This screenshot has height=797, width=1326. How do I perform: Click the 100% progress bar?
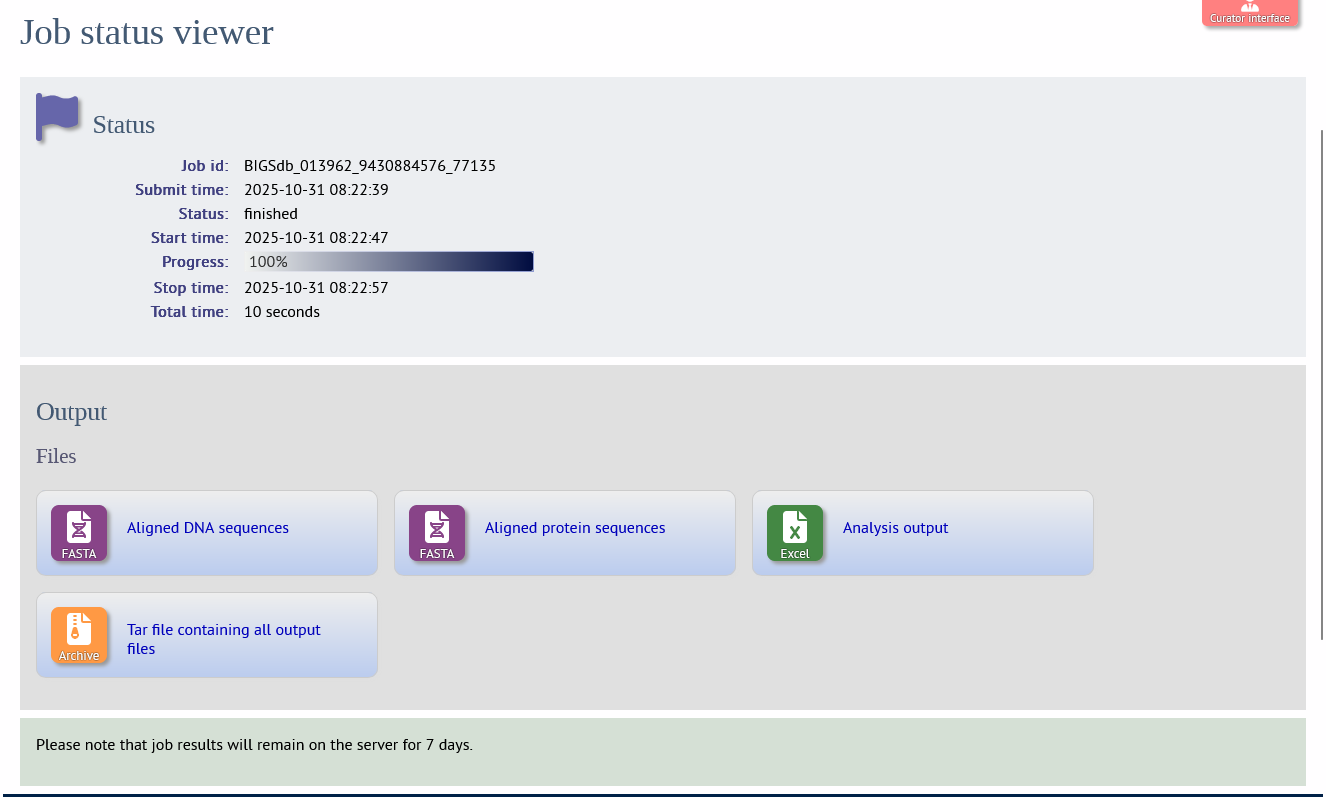[389, 262]
